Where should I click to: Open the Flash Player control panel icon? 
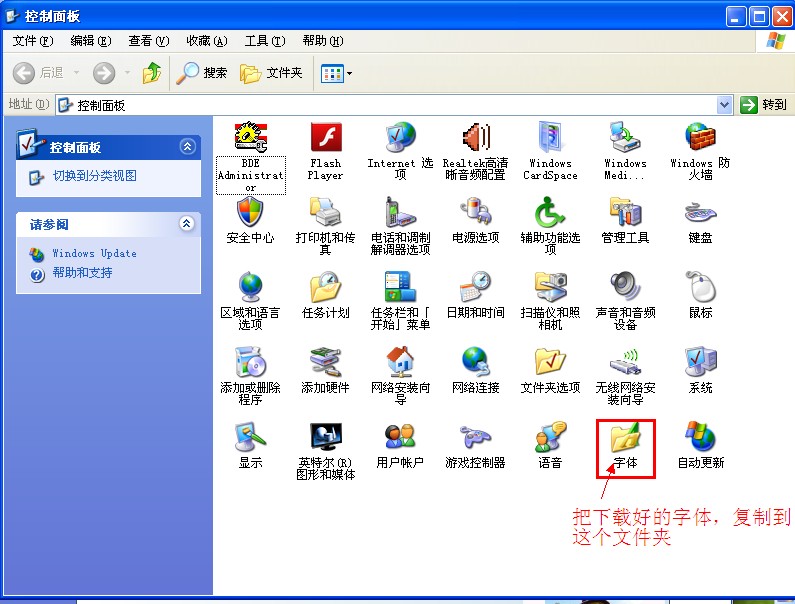[x=326, y=138]
